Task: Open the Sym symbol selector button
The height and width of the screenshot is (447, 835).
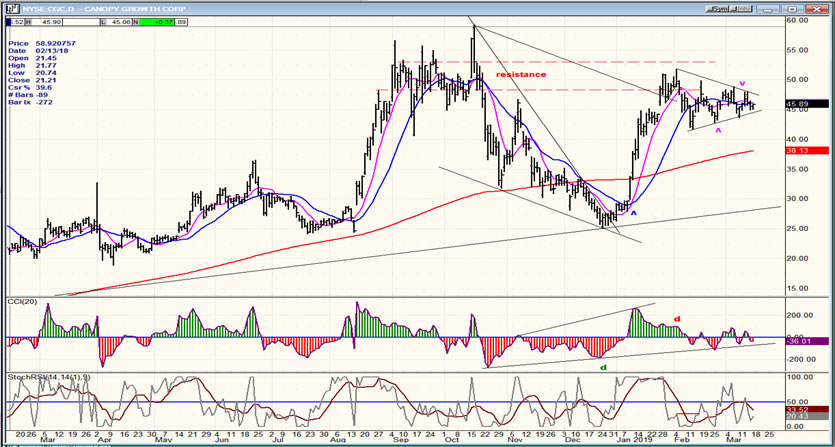Action: tap(717, 9)
